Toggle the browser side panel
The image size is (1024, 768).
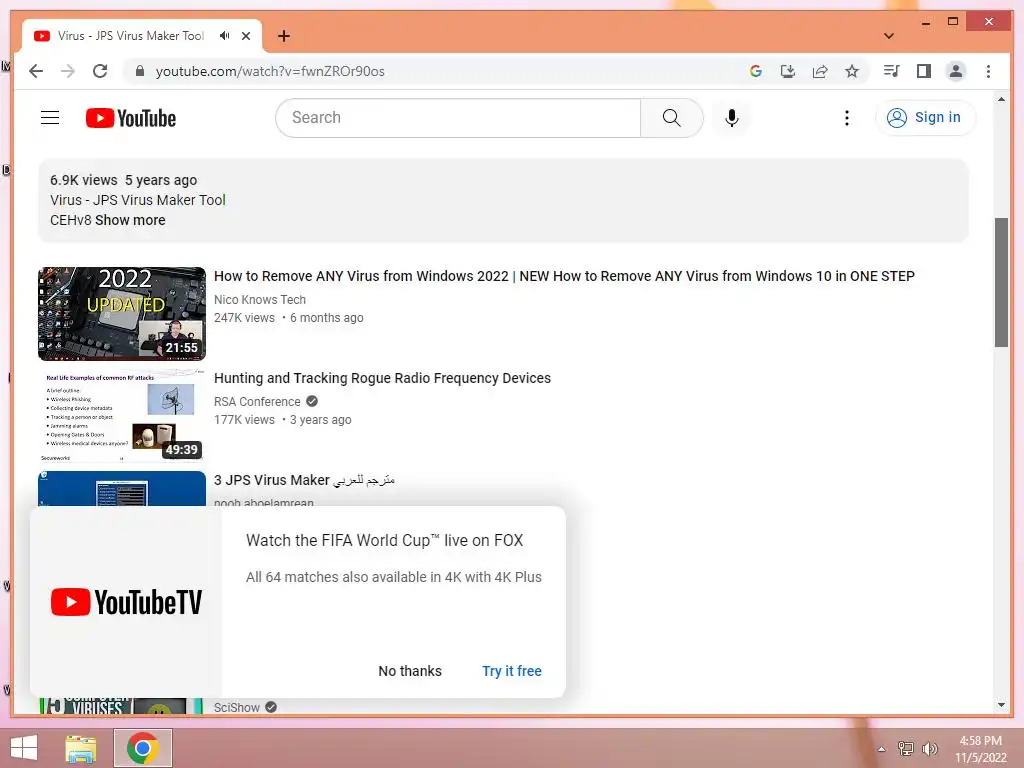pyautogui.click(x=923, y=71)
